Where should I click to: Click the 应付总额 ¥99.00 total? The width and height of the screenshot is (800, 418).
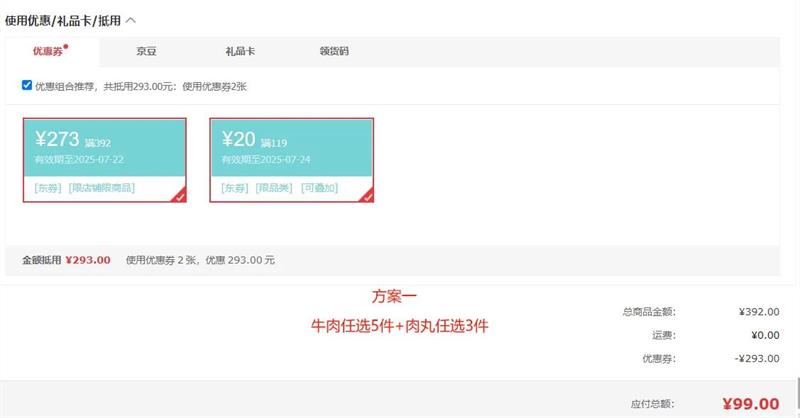pyautogui.click(x=750, y=404)
